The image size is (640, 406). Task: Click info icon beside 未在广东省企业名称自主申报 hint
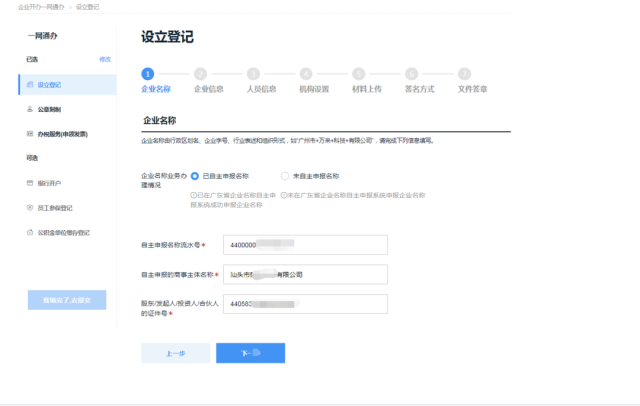284,195
